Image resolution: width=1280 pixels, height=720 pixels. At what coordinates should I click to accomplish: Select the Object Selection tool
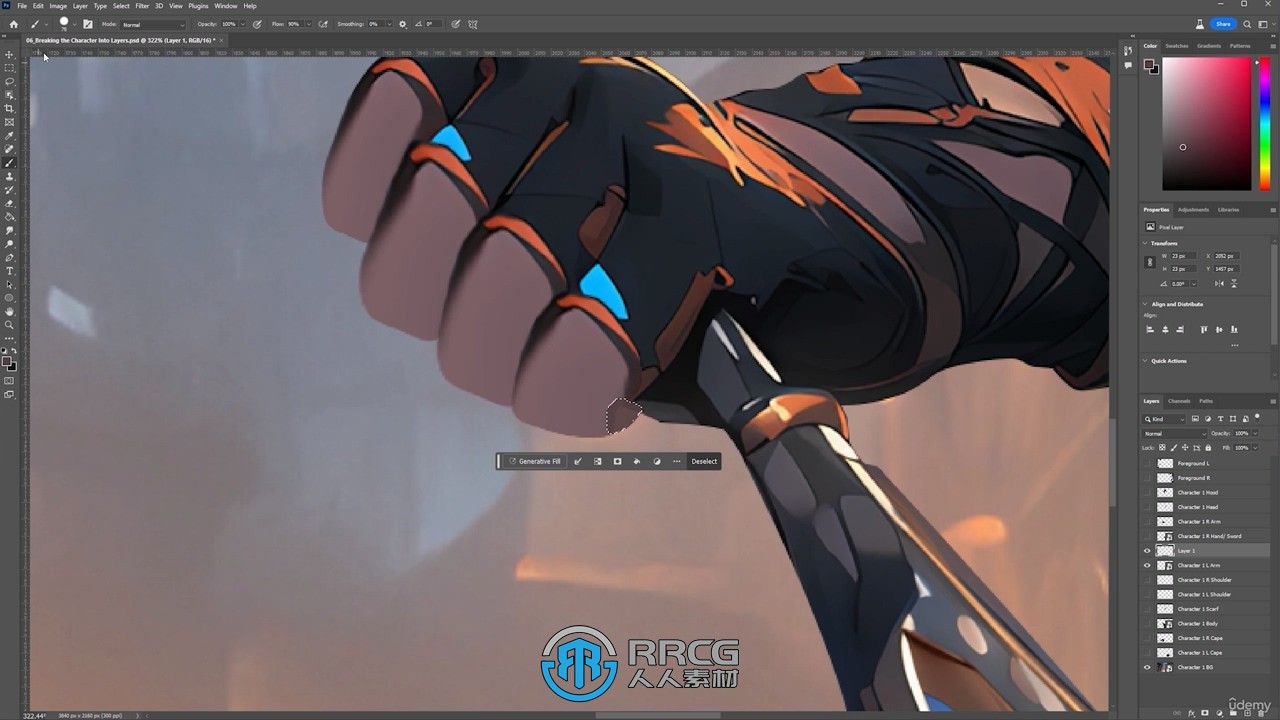click(10, 95)
